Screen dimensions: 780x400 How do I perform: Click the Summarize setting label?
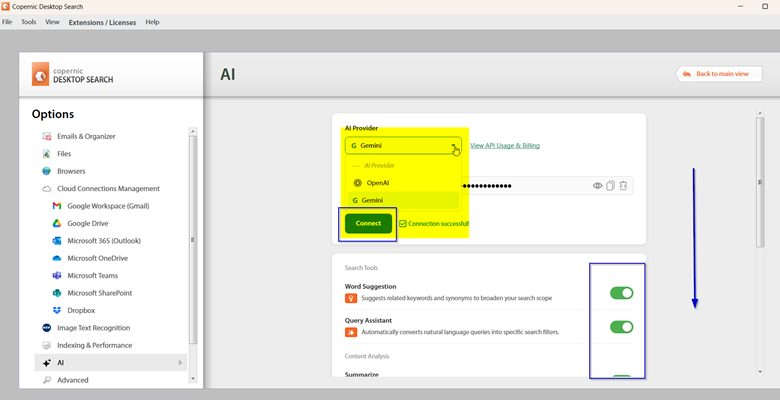pos(362,375)
